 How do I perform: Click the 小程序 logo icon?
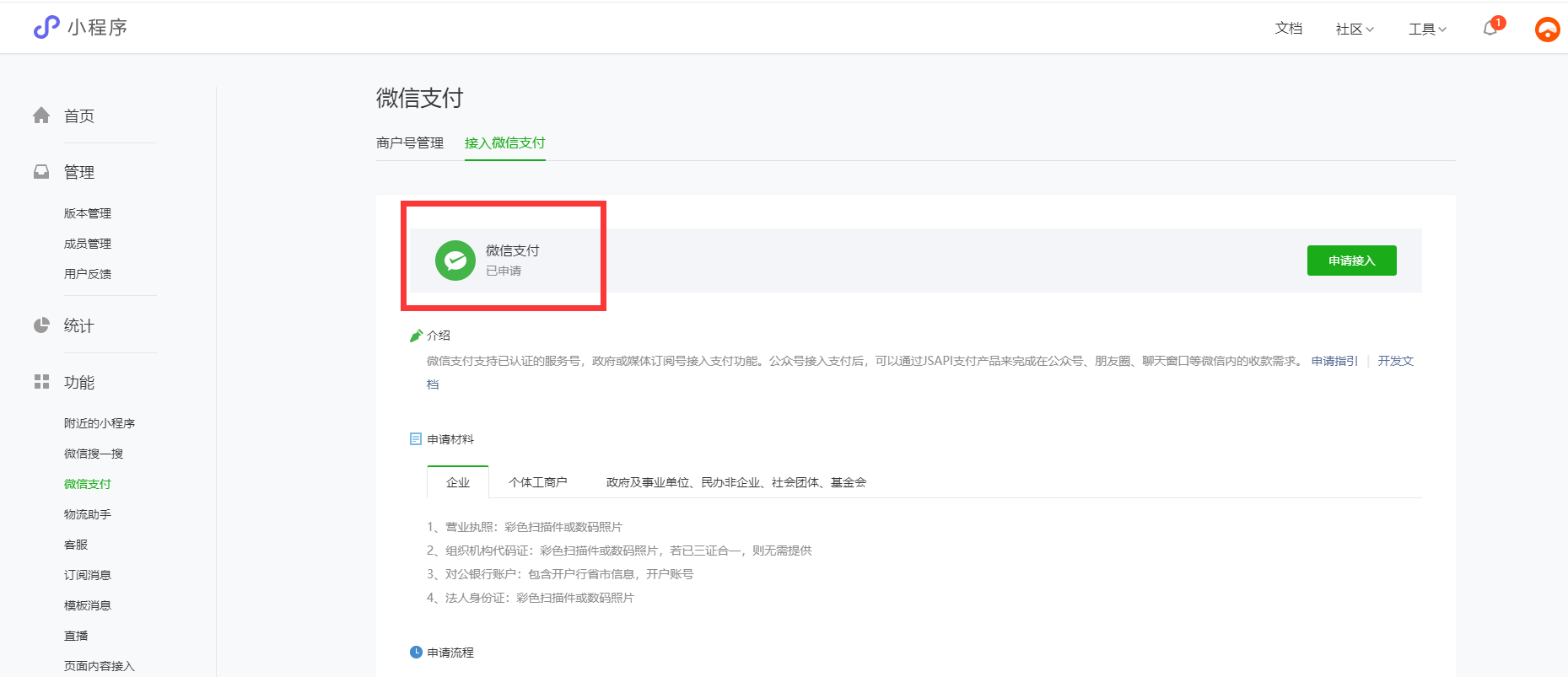(x=46, y=27)
